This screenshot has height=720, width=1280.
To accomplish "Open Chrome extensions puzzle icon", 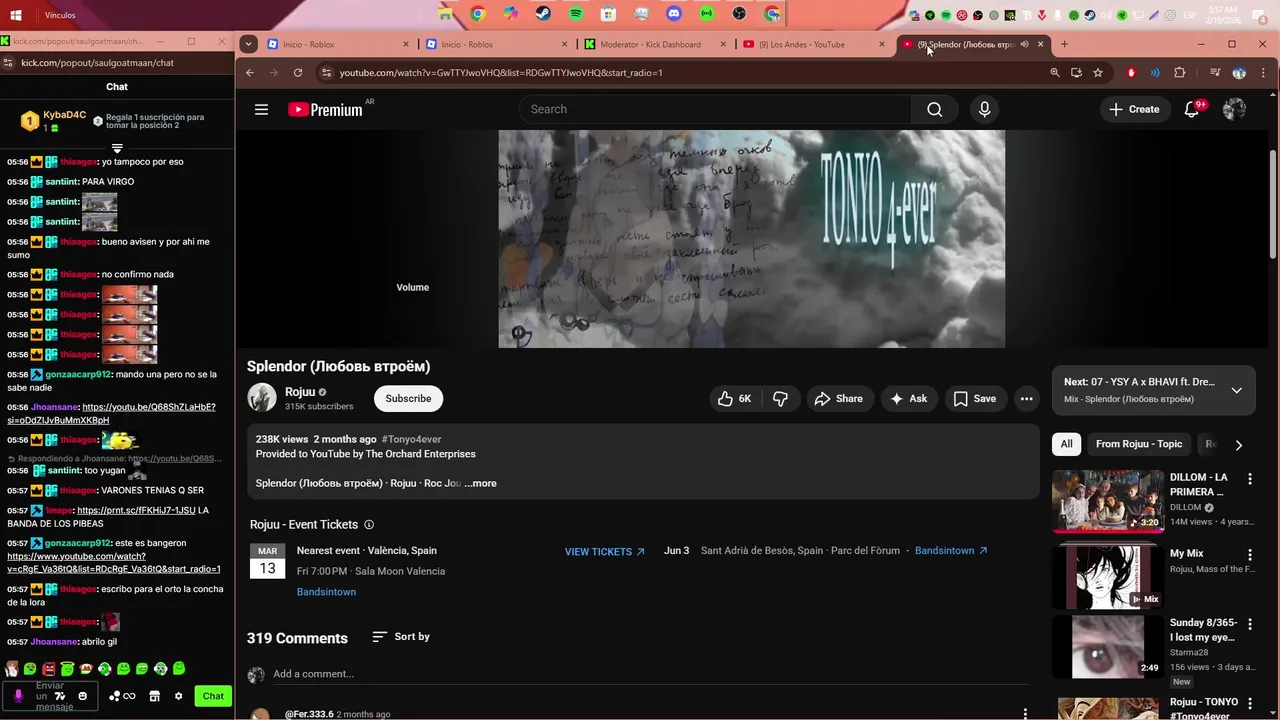I will pos(1180,72).
